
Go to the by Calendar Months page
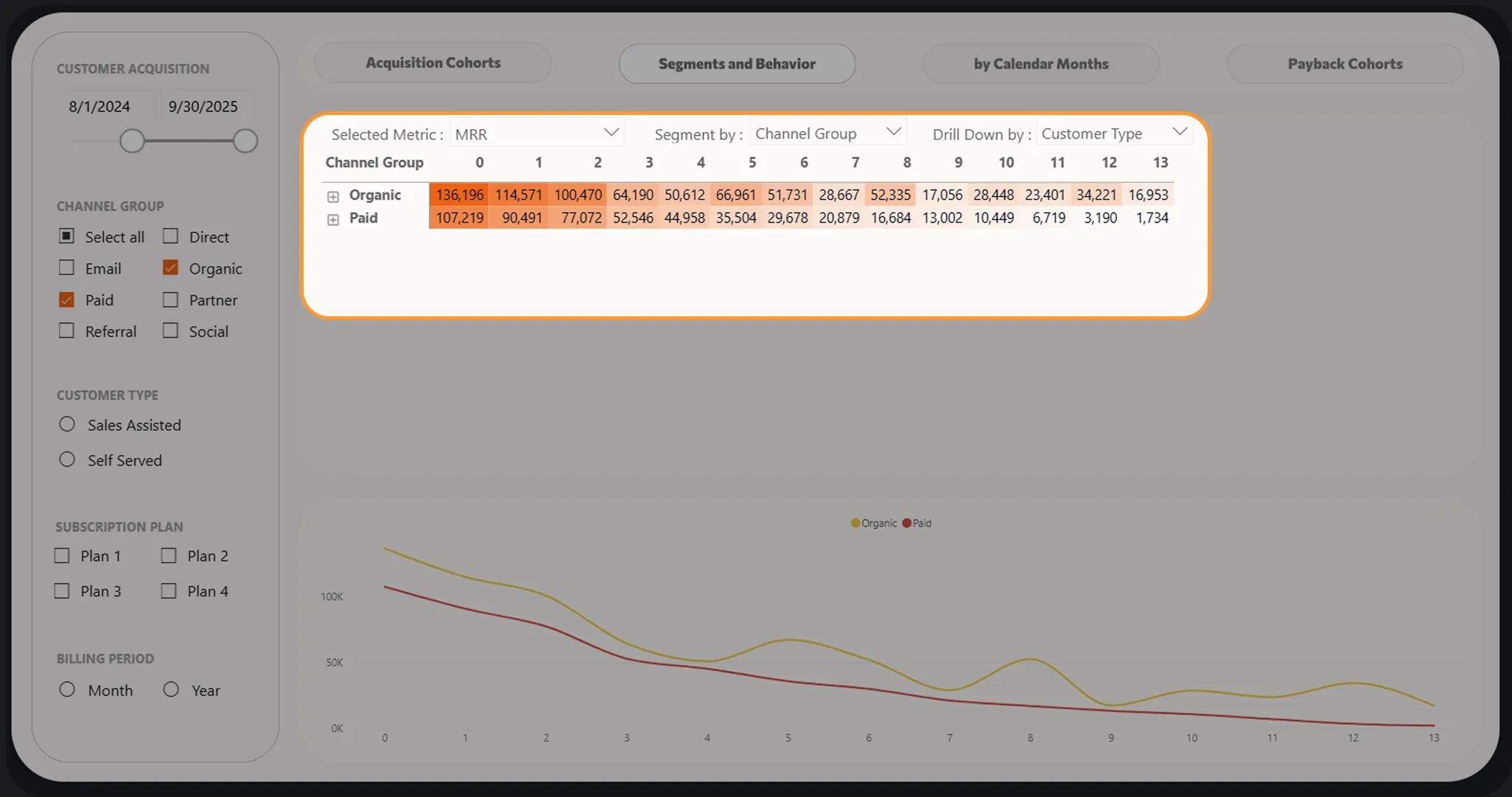pyautogui.click(x=1041, y=63)
